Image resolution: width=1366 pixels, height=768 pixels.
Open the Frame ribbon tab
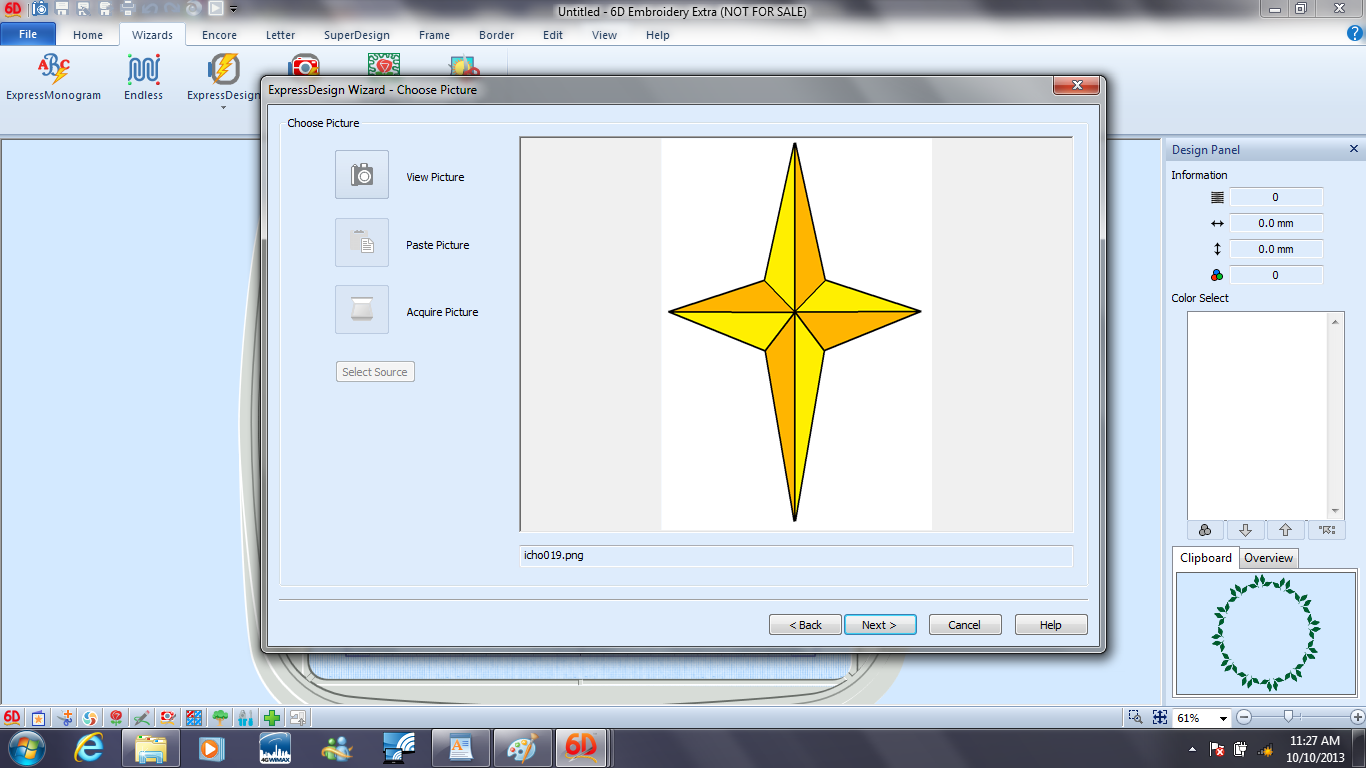pyautogui.click(x=434, y=35)
